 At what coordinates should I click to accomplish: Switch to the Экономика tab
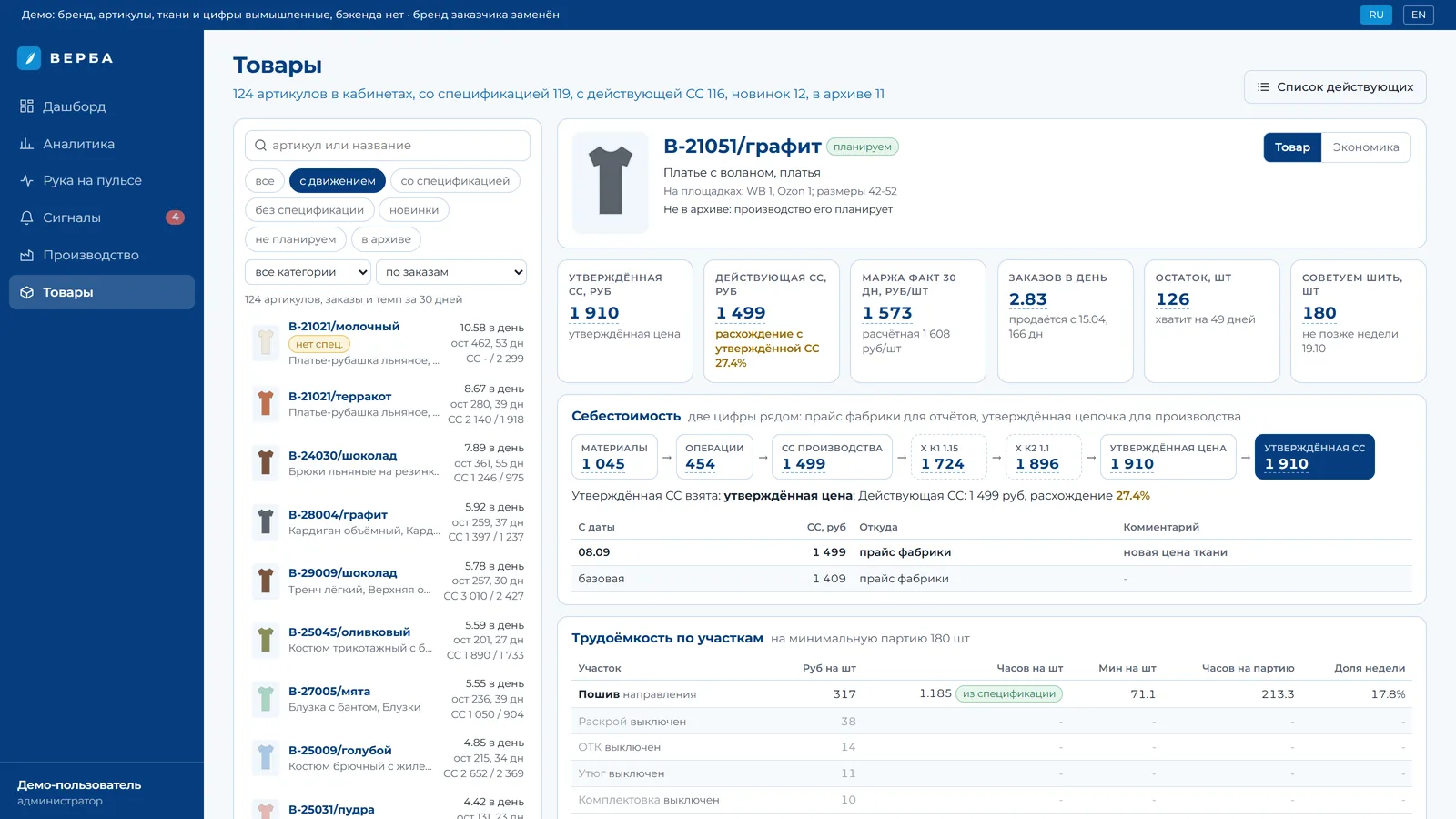coord(1366,147)
